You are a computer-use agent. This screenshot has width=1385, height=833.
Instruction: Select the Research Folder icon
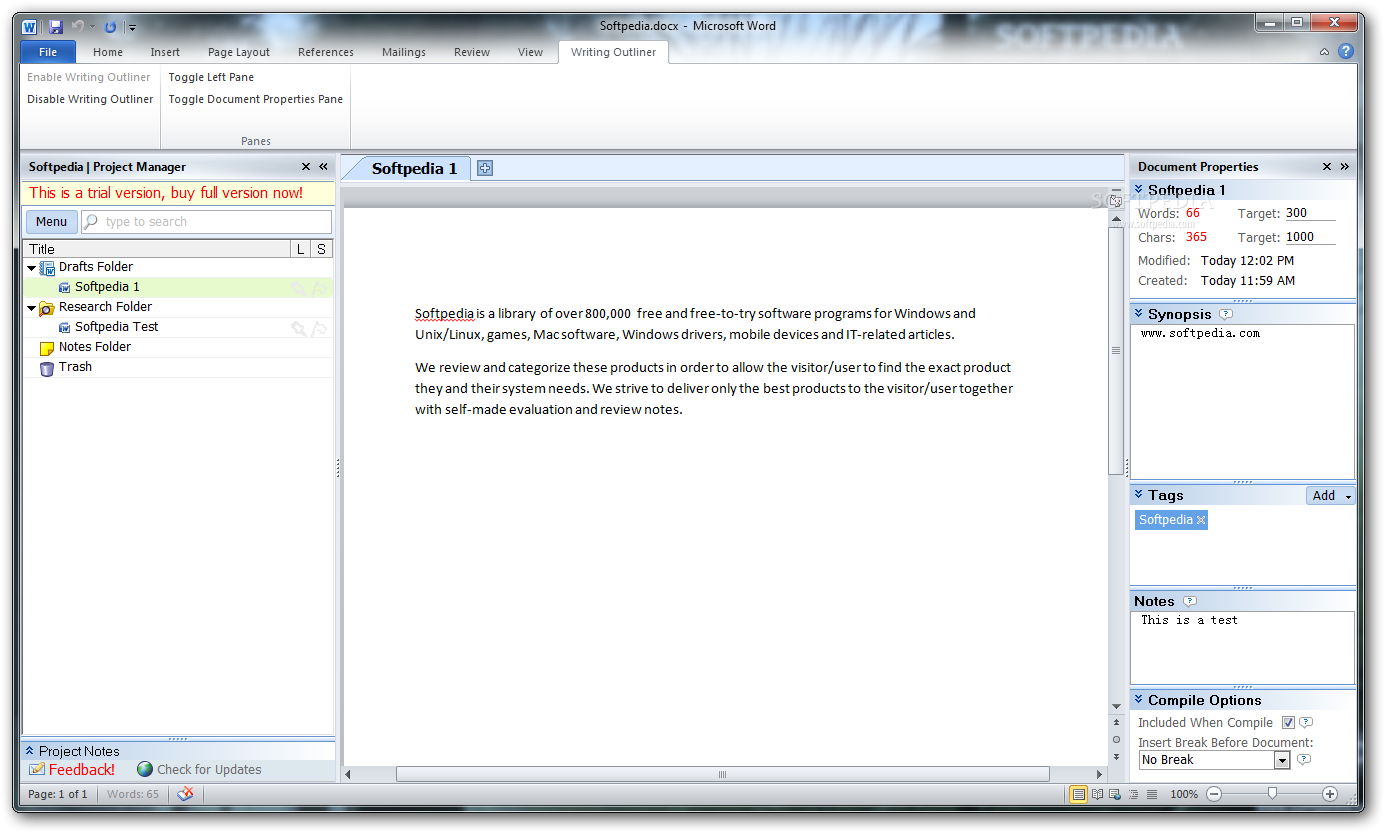47,308
